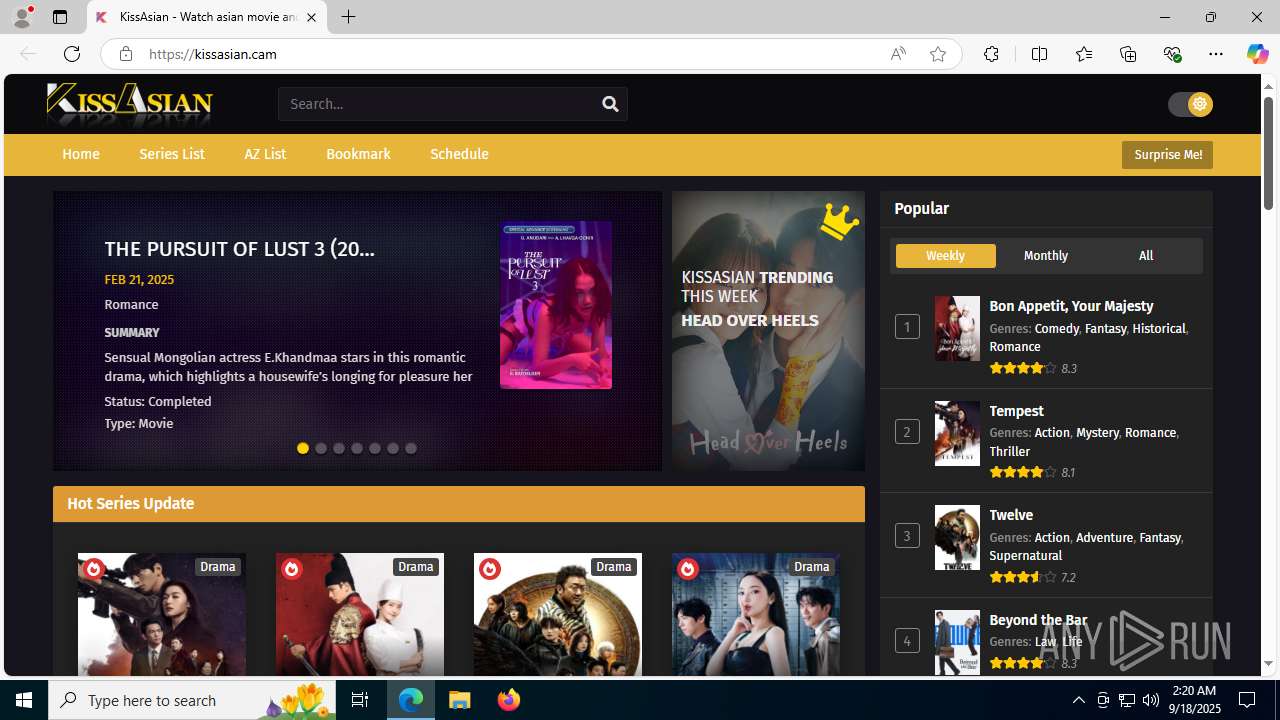Close the KissAsian browser tab
This screenshot has width=1280, height=720.
[311, 17]
